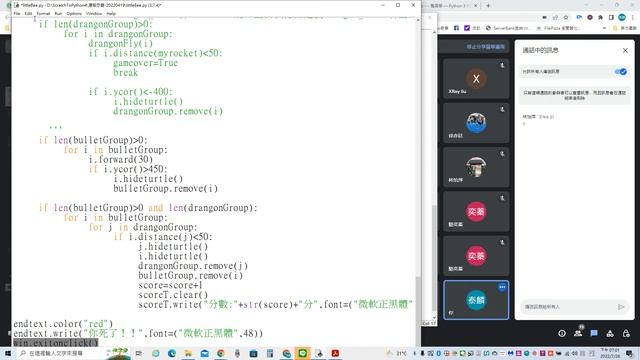The image size is (640, 360).
Task: Open the Chrome three-dot menu
Action: pos(633,17)
